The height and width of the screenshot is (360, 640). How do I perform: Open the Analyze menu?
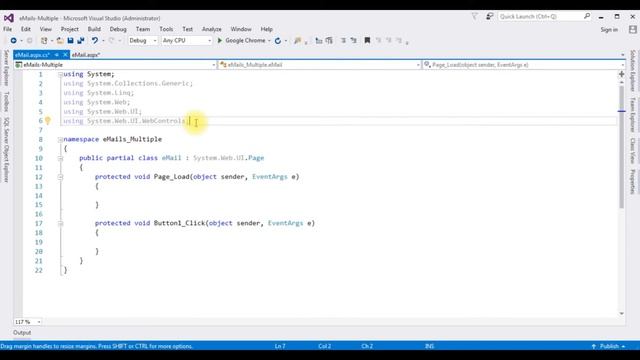point(211,29)
